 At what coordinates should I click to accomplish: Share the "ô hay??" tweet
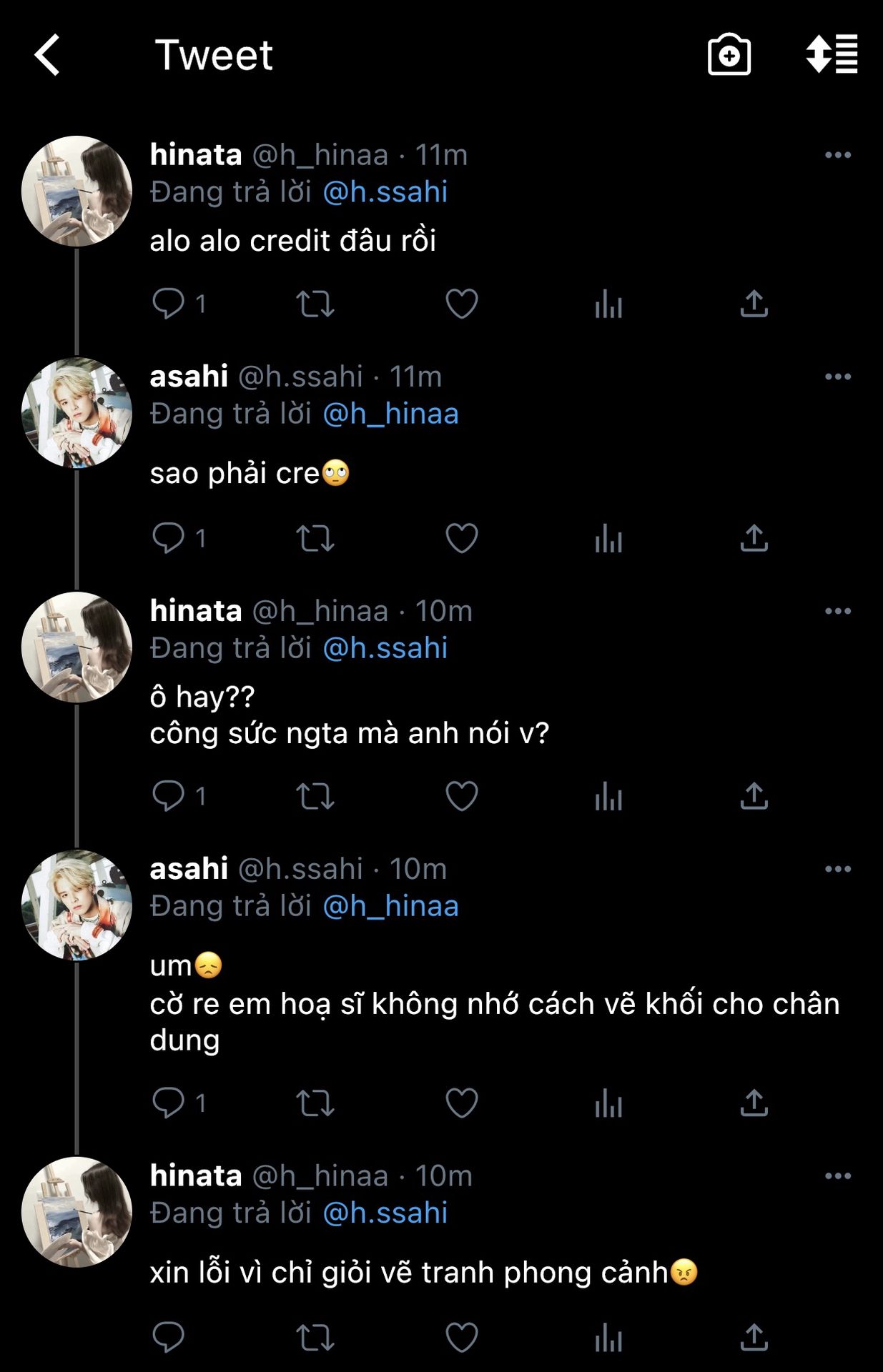click(x=754, y=796)
